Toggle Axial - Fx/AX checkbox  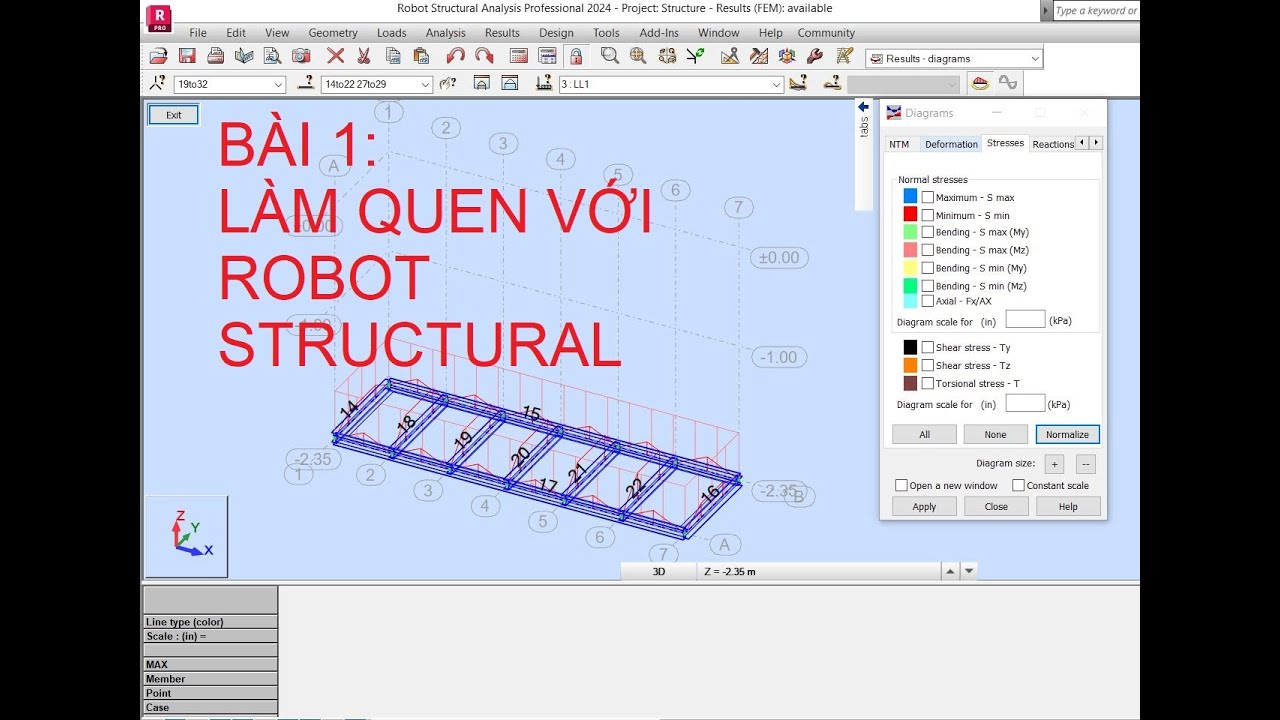click(928, 301)
